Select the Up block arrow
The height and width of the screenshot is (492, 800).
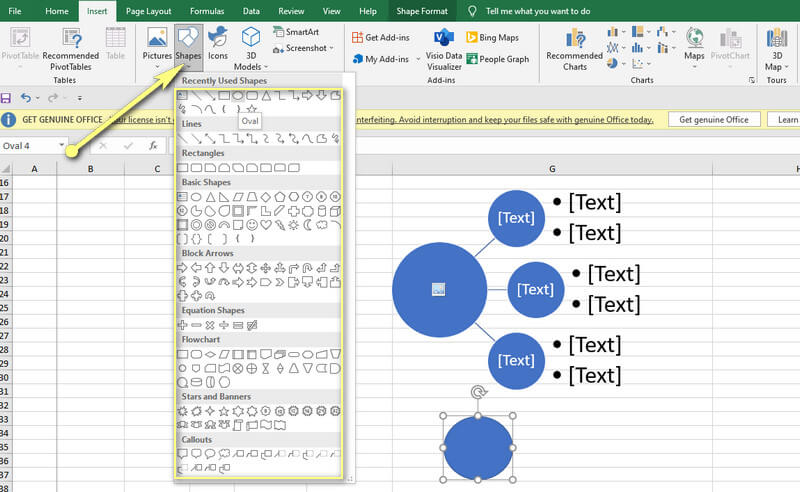point(210,267)
